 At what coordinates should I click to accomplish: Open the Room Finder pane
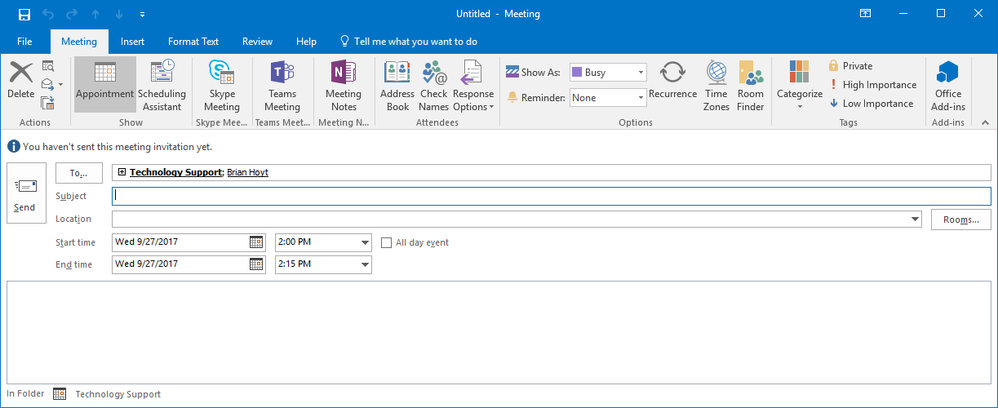point(750,85)
